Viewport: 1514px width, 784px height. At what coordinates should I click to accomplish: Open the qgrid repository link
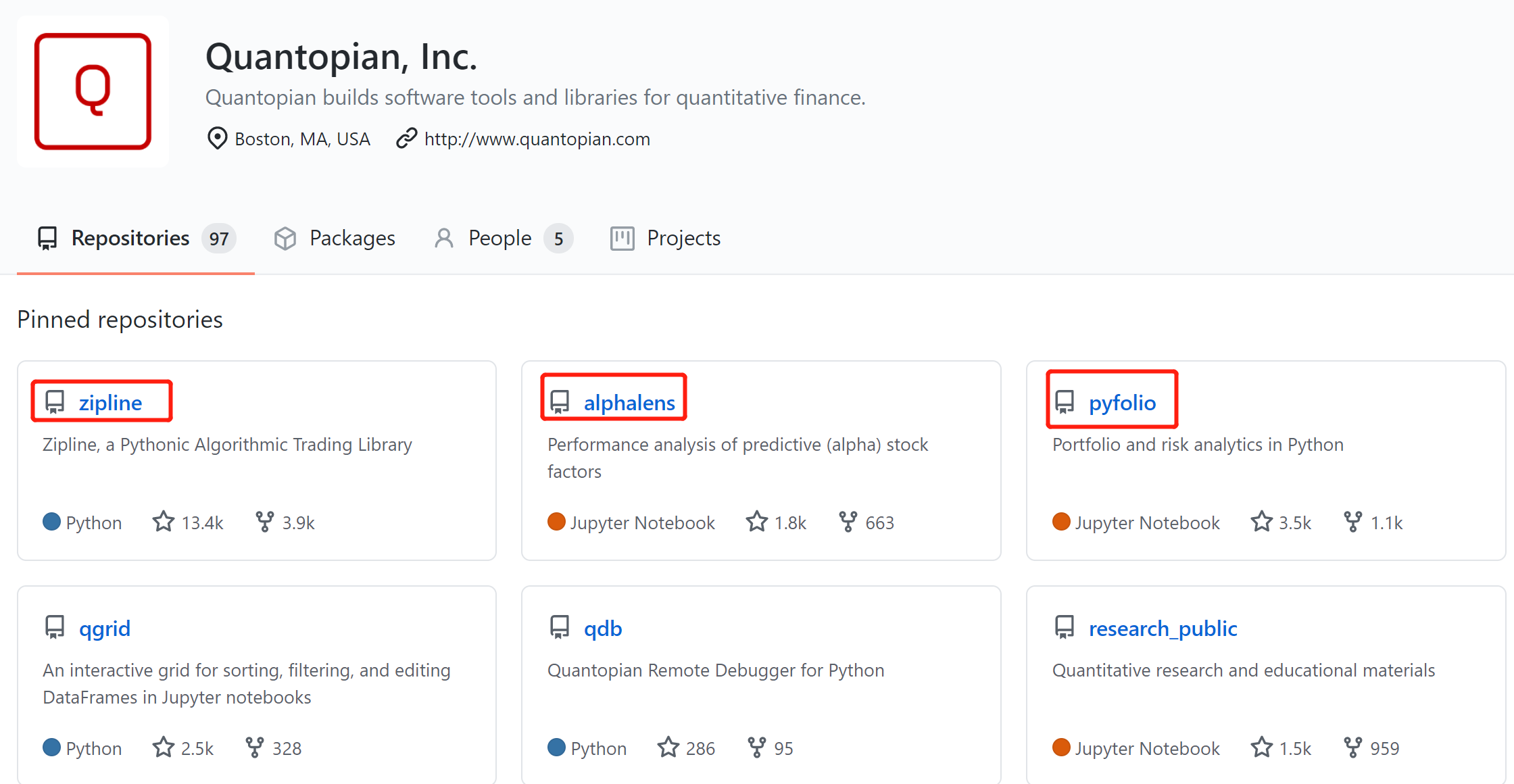pos(104,629)
